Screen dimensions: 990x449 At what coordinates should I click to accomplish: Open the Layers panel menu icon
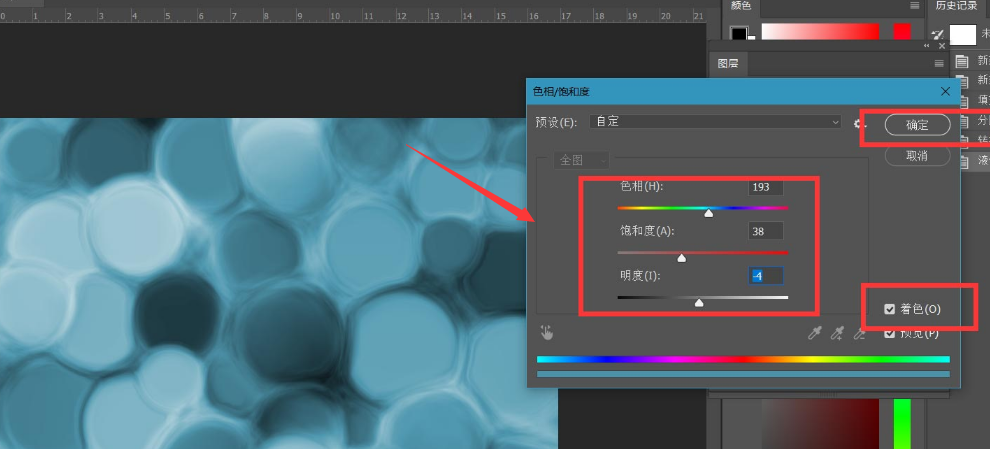click(x=938, y=63)
